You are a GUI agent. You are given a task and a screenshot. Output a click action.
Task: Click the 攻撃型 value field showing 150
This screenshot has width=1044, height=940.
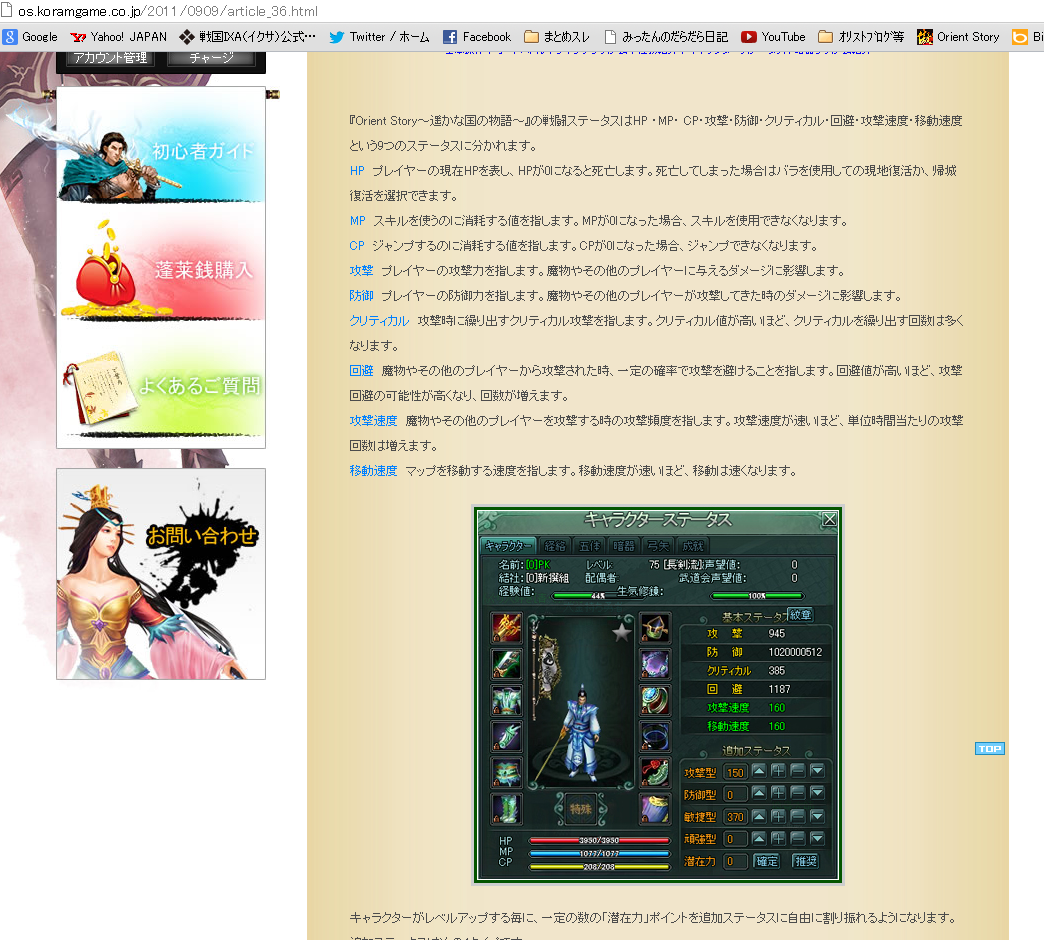735,772
